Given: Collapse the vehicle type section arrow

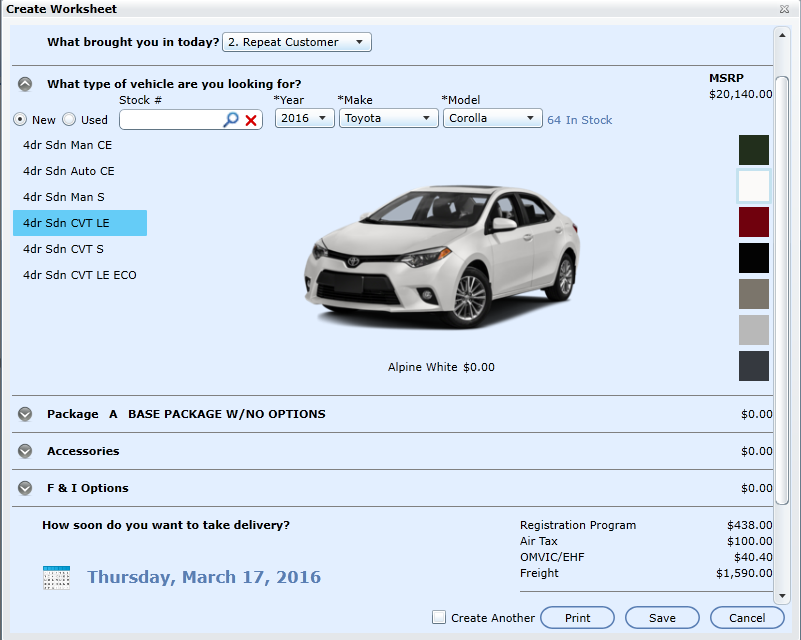Looking at the screenshot, I should pyautogui.click(x=25, y=85).
